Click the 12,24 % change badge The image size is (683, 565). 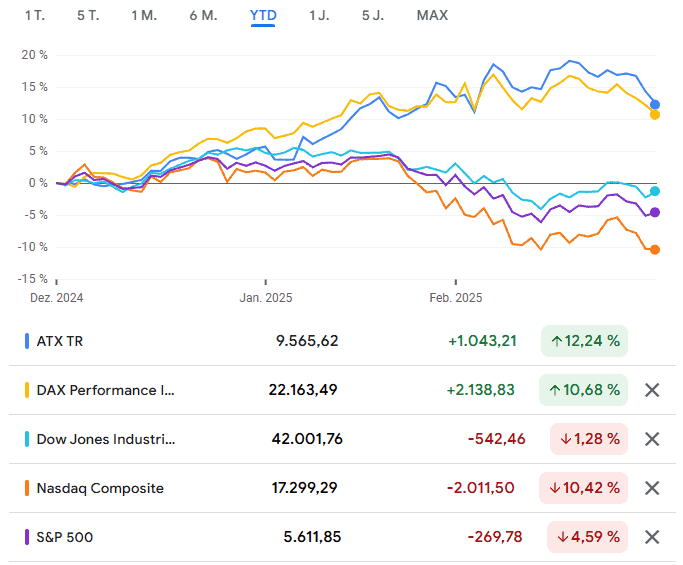coord(585,341)
